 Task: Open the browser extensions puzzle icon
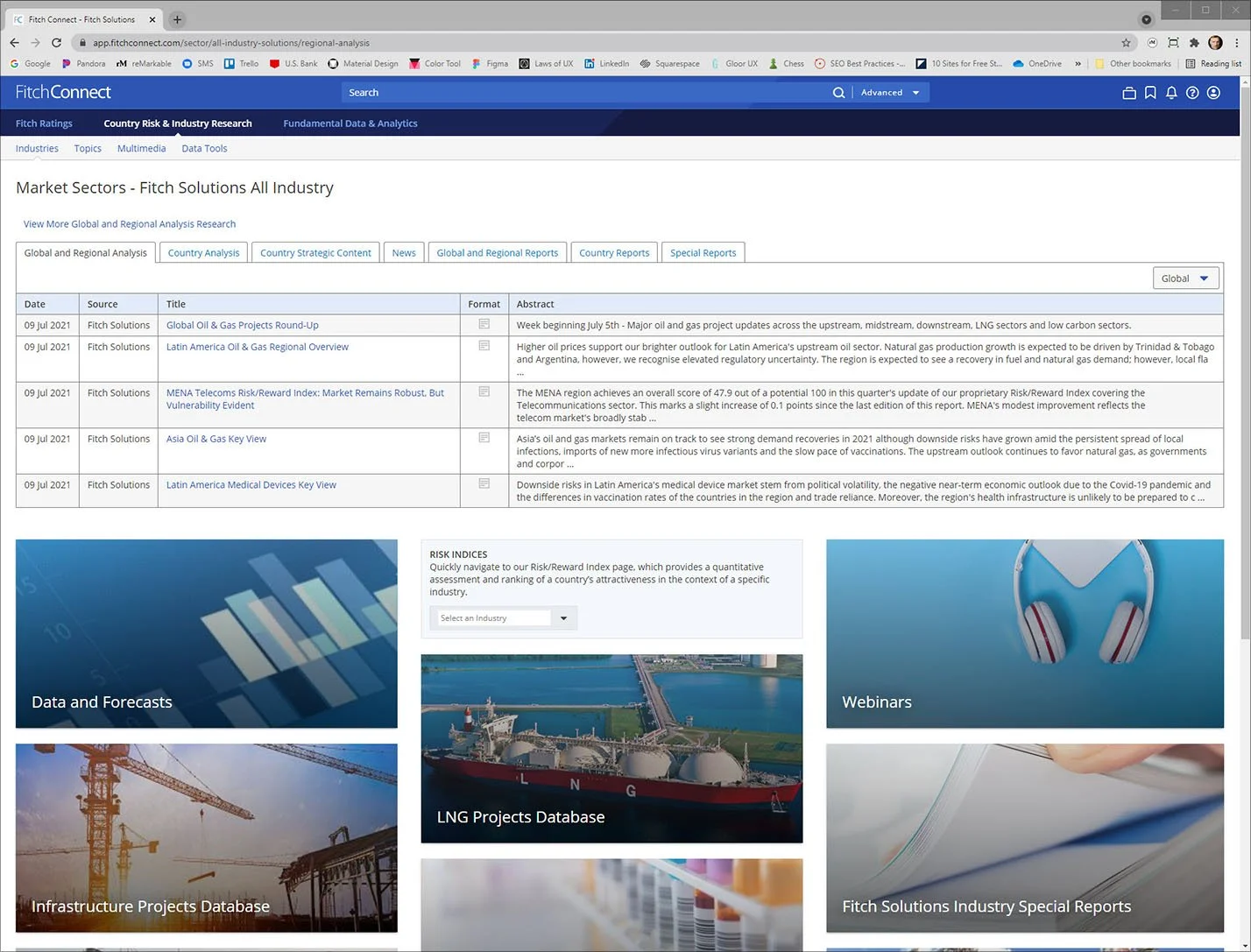[1193, 42]
